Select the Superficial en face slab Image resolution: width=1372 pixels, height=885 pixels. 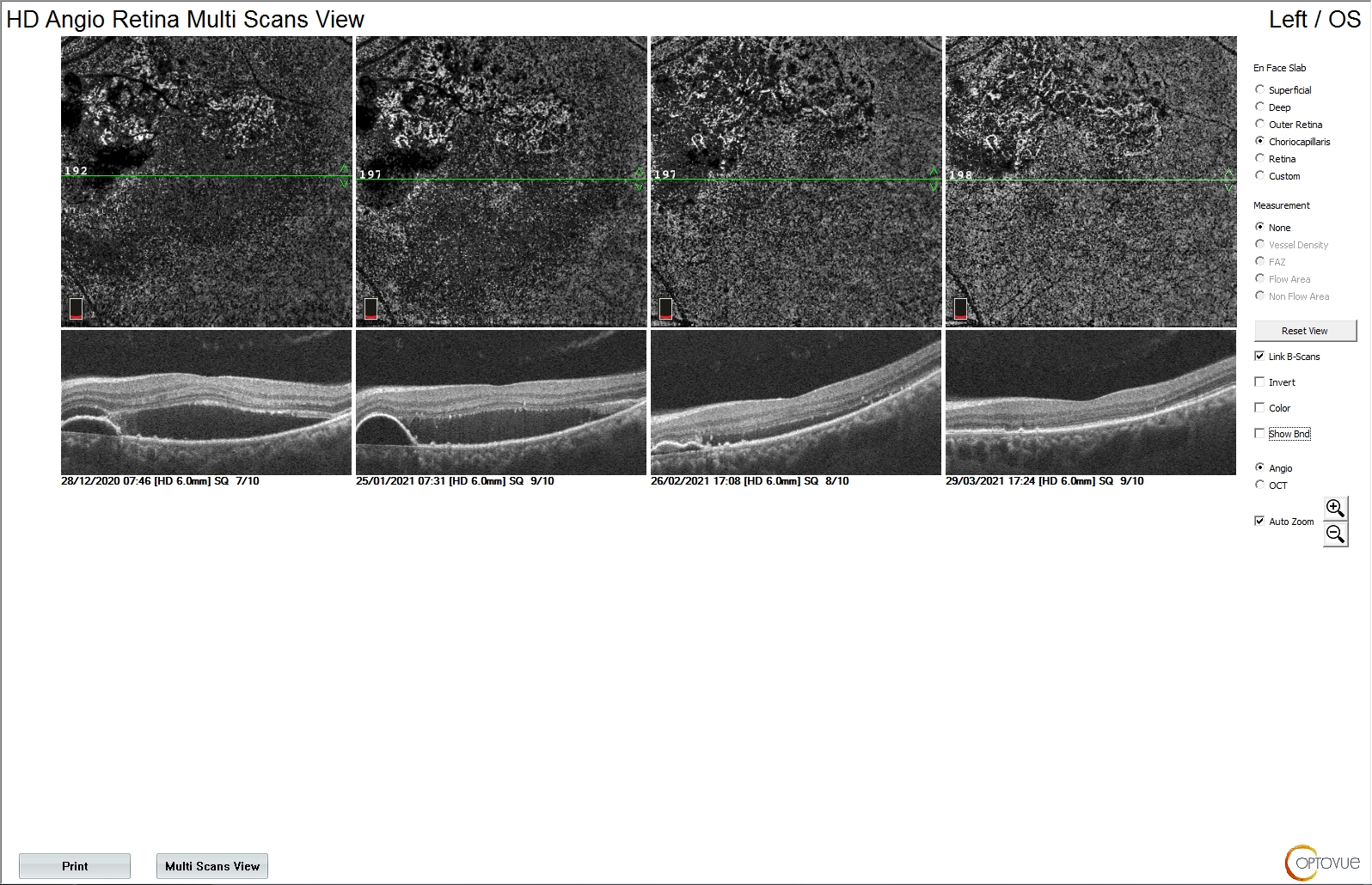[1260, 89]
